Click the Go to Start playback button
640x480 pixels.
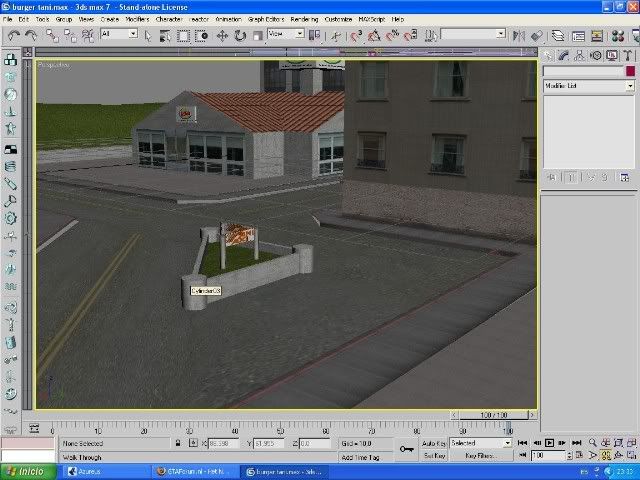coord(522,442)
